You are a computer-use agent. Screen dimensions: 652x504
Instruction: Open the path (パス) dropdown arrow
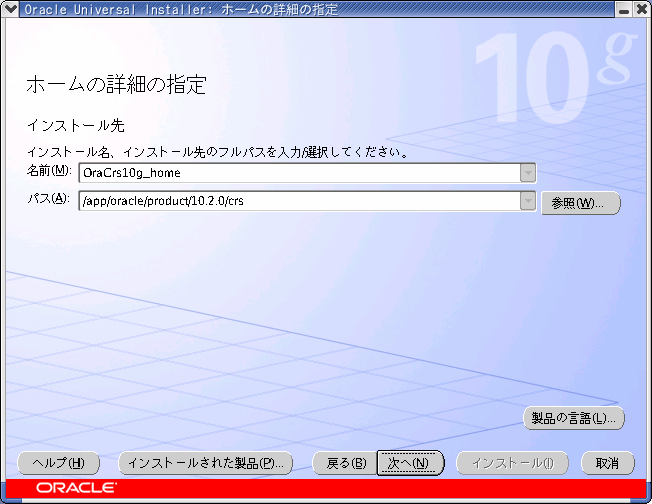pyautogui.click(x=528, y=201)
